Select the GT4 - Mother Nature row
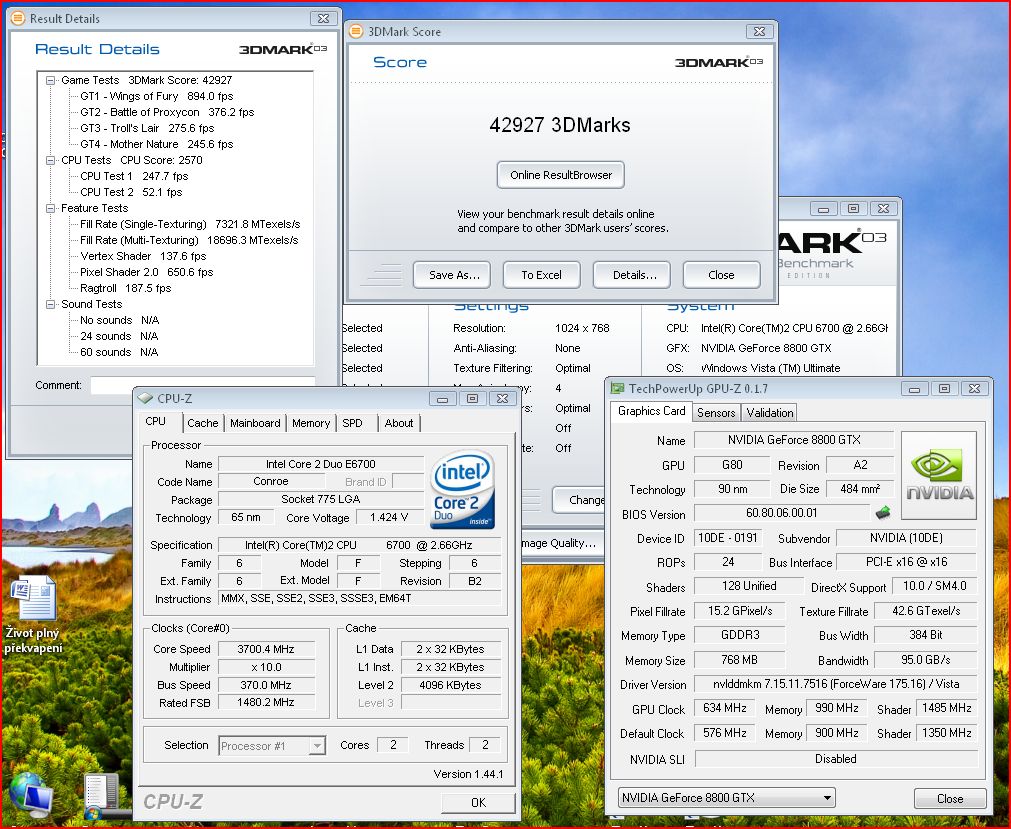This screenshot has width=1011, height=829. coord(157,144)
